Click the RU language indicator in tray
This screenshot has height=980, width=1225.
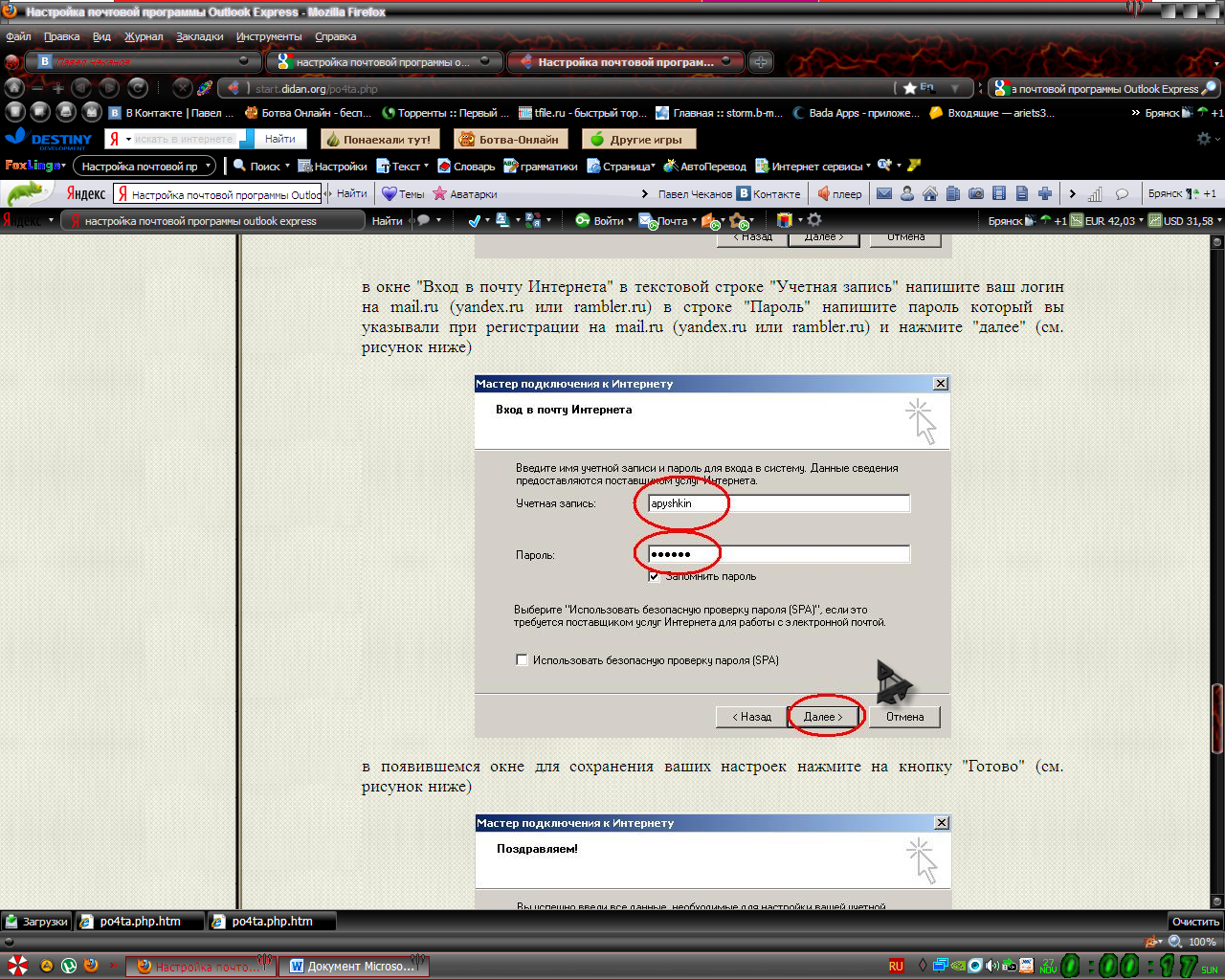896,966
